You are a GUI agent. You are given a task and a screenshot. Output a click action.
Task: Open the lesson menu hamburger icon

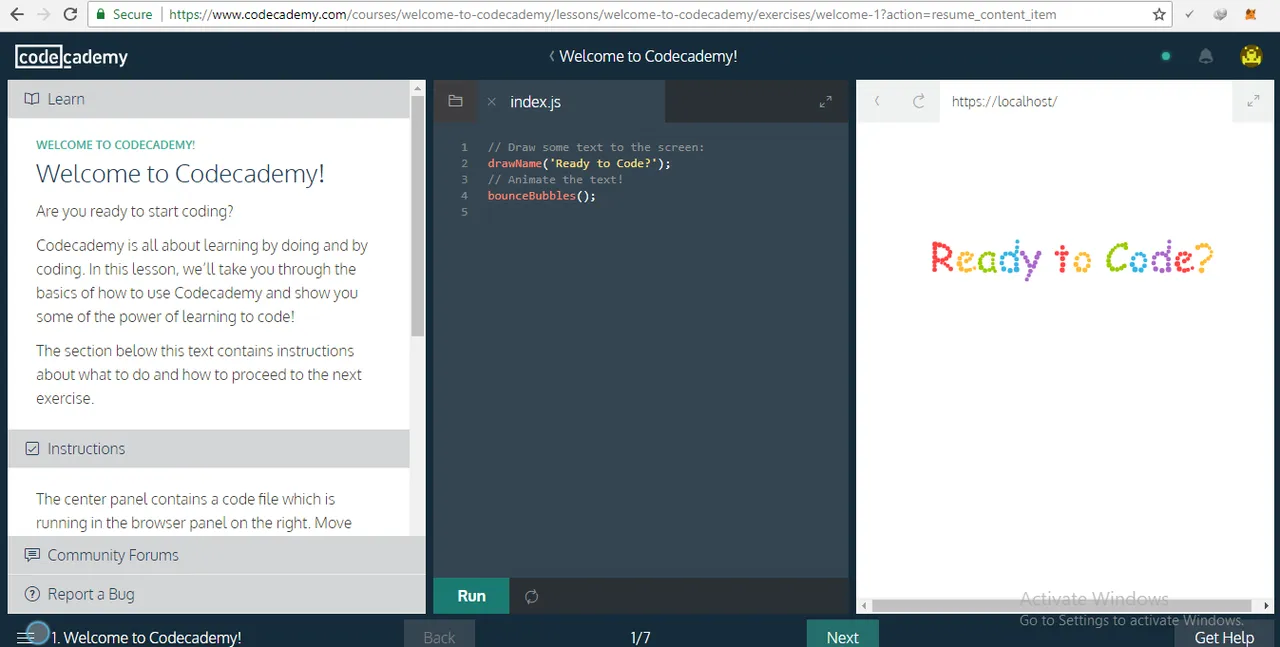26,637
